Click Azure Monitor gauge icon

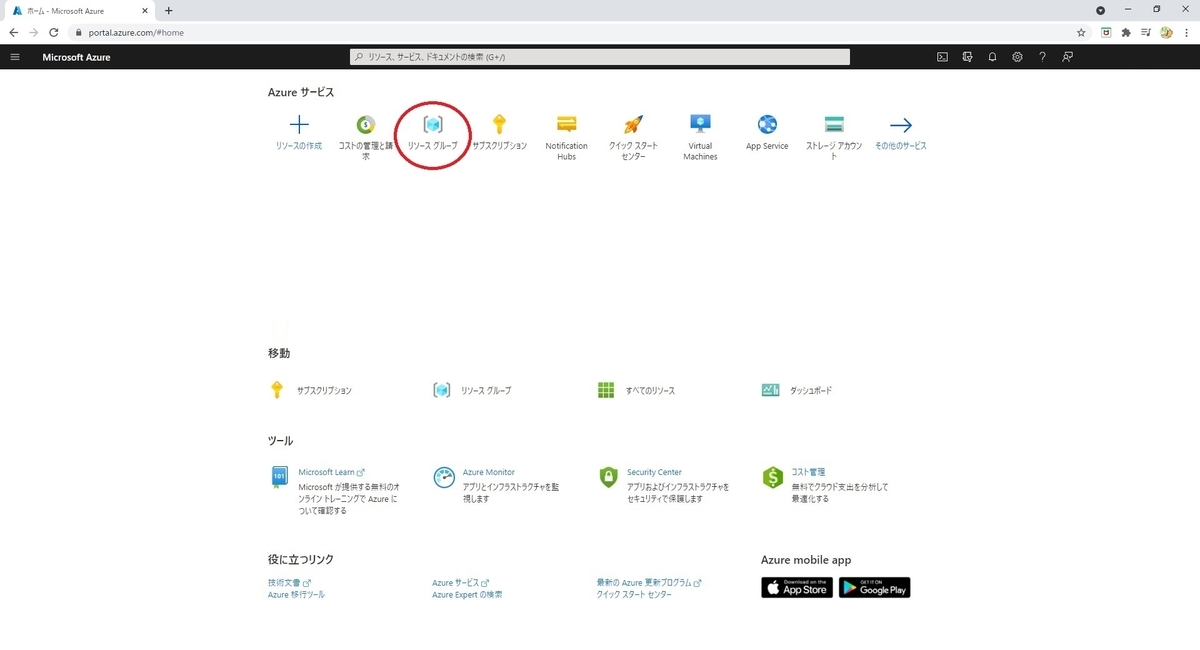(444, 477)
